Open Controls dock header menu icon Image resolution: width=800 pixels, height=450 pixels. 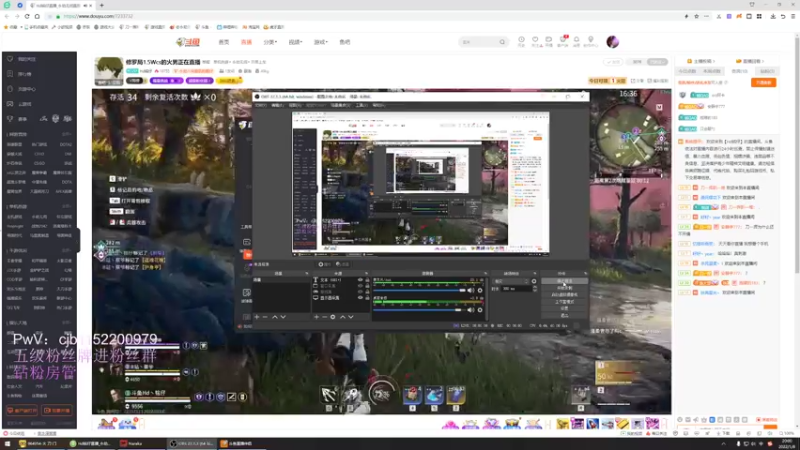tap(586, 273)
